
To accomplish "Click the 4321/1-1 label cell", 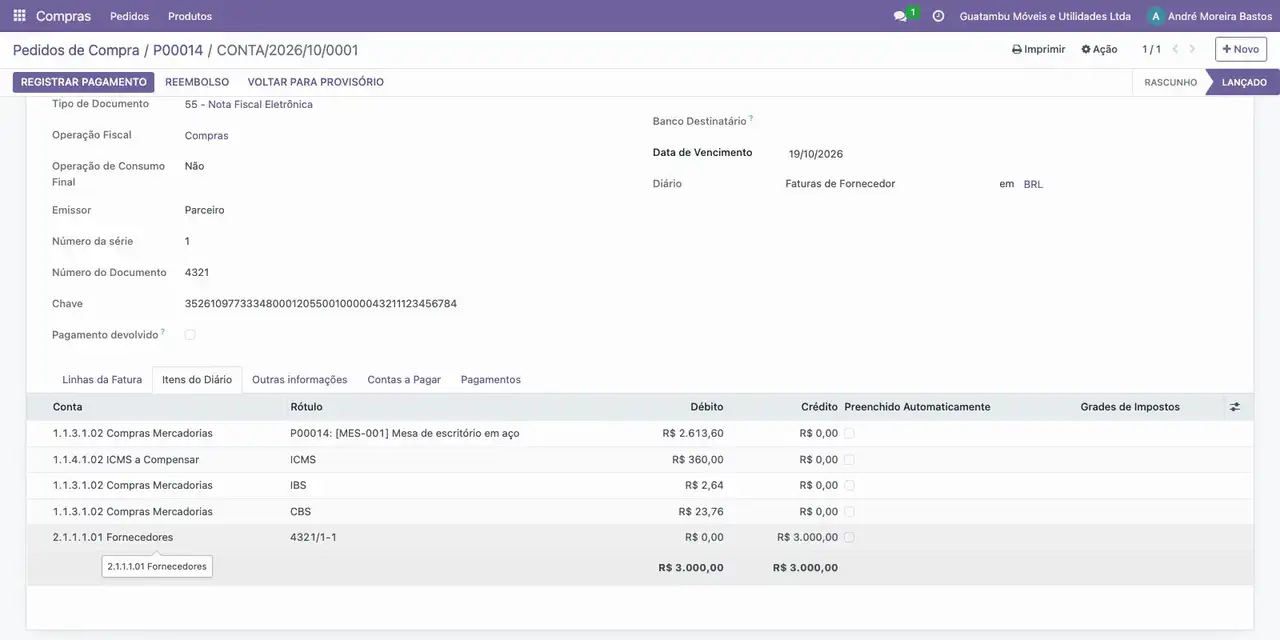I will [x=313, y=537].
